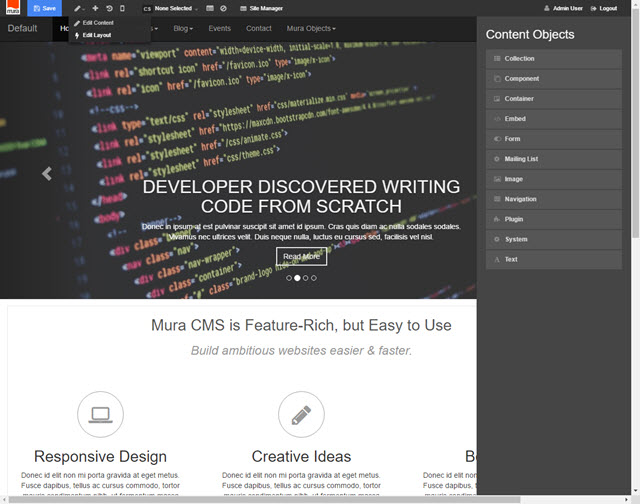Viewport: 640px width, 504px height.
Task: Go to the previous carousel slide
Action: coord(47,174)
